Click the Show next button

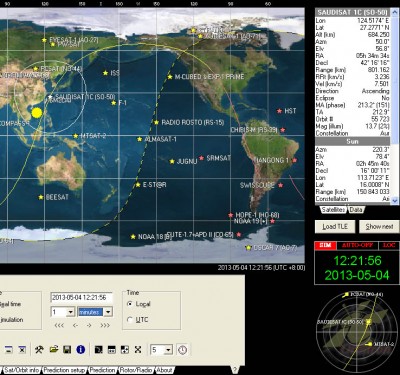point(379,227)
